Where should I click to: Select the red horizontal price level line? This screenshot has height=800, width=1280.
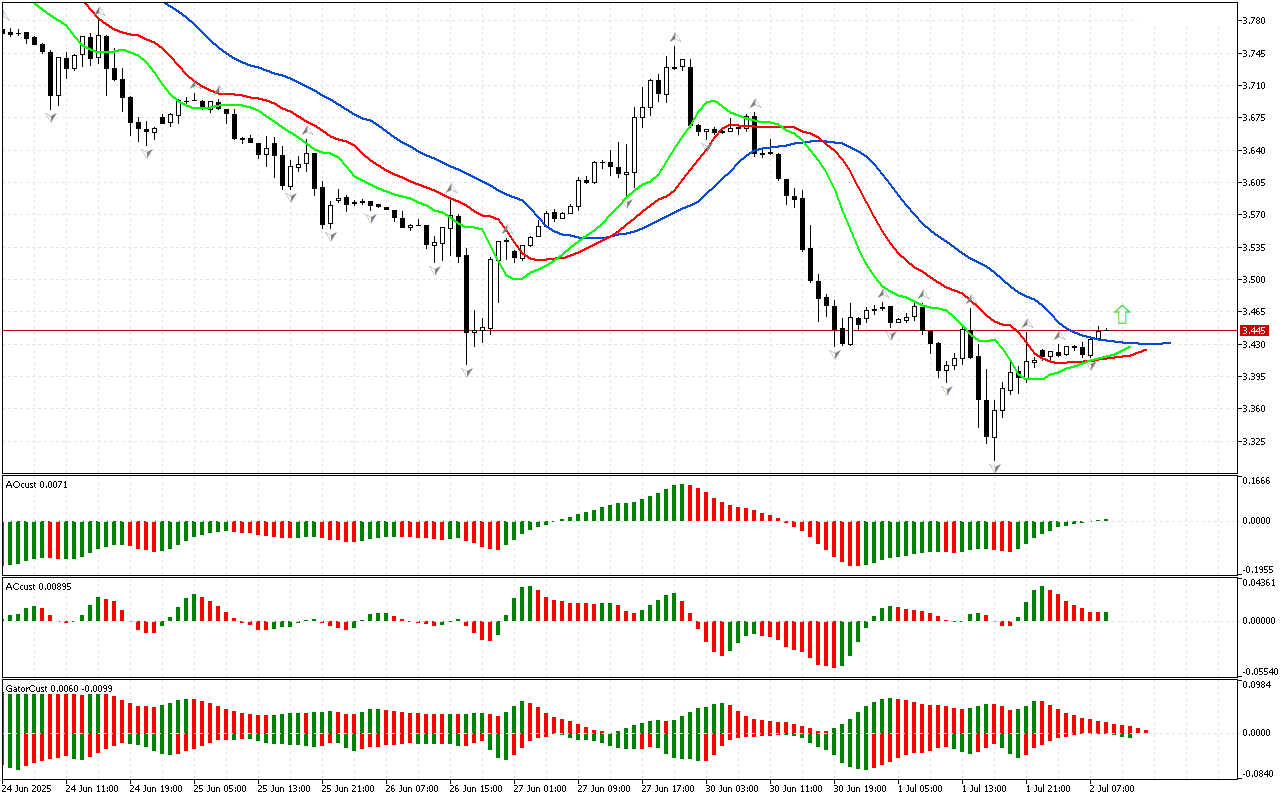600,330
